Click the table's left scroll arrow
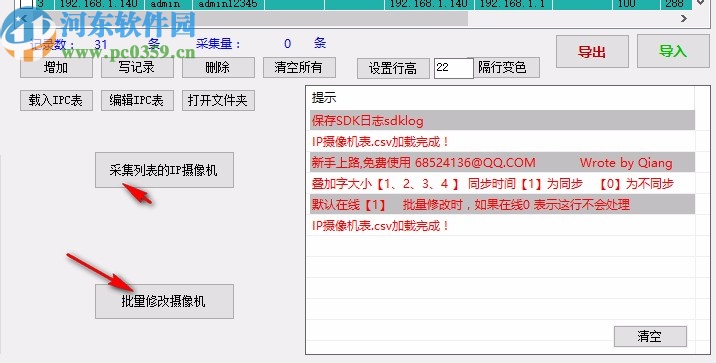The height and width of the screenshot is (363, 716). pyautogui.click(x=24, y=19)
